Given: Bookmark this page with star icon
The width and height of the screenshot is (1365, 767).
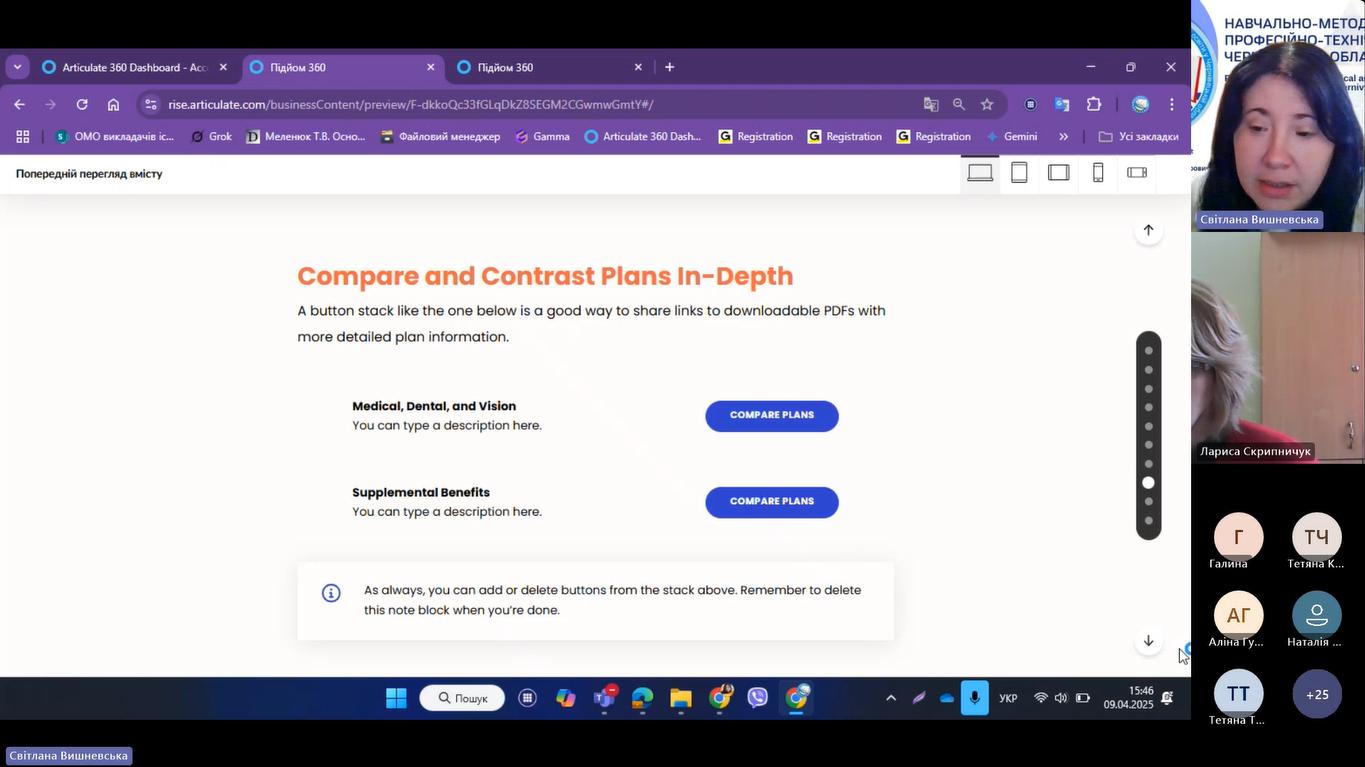Looking at the screenshot, I should 987,104.
